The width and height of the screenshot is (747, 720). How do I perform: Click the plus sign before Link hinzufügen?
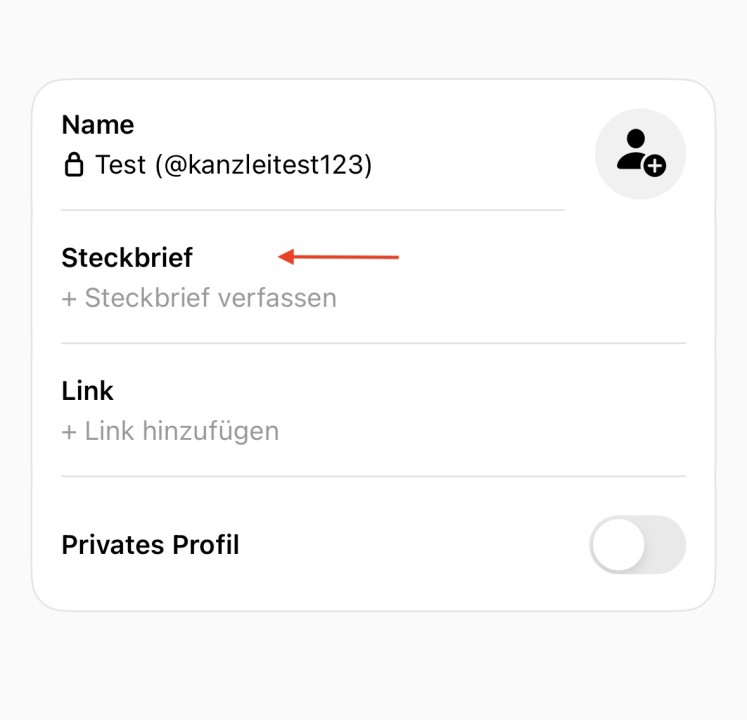click(x=69, y=431)
